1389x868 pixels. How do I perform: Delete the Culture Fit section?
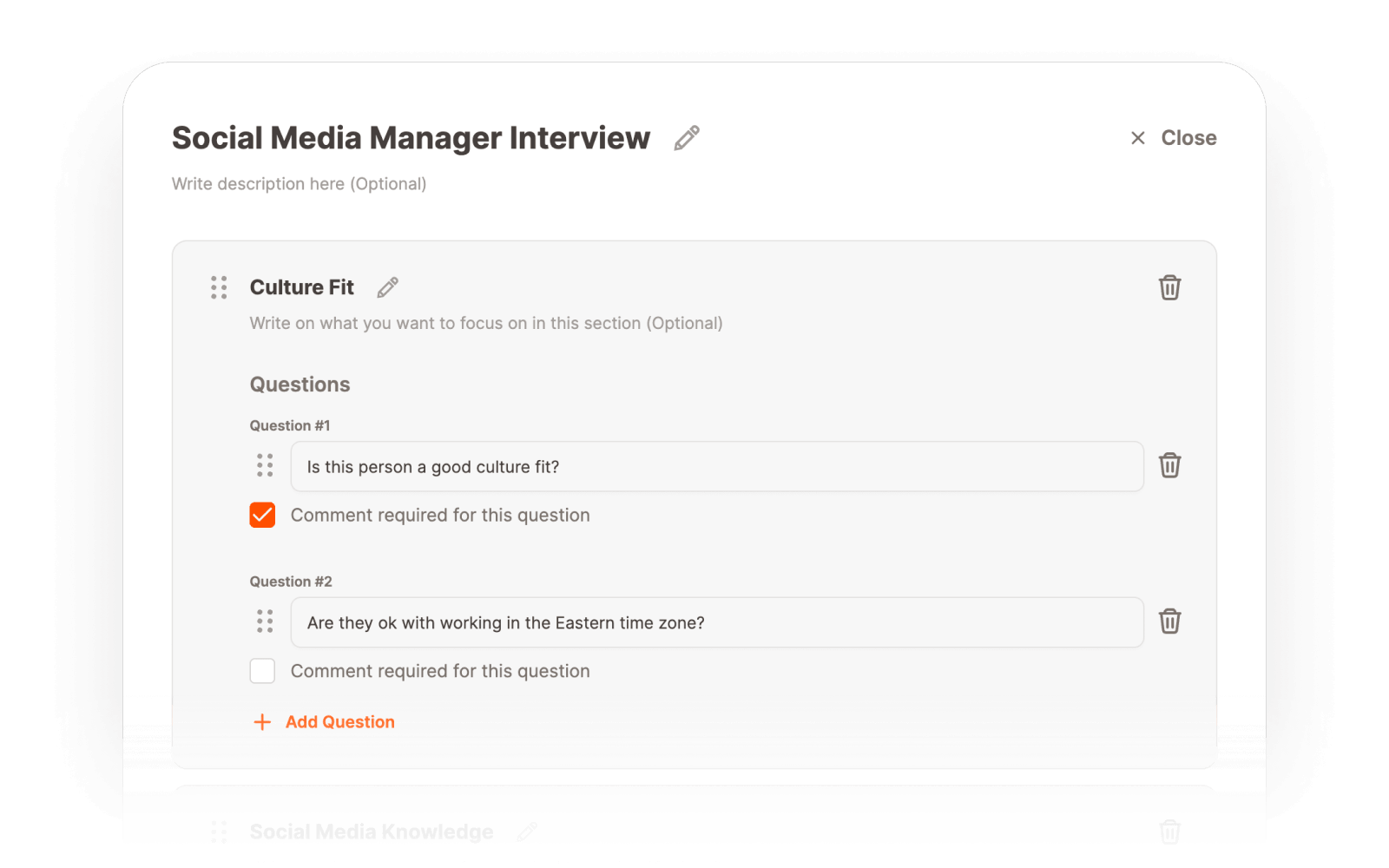(1169, 287)
